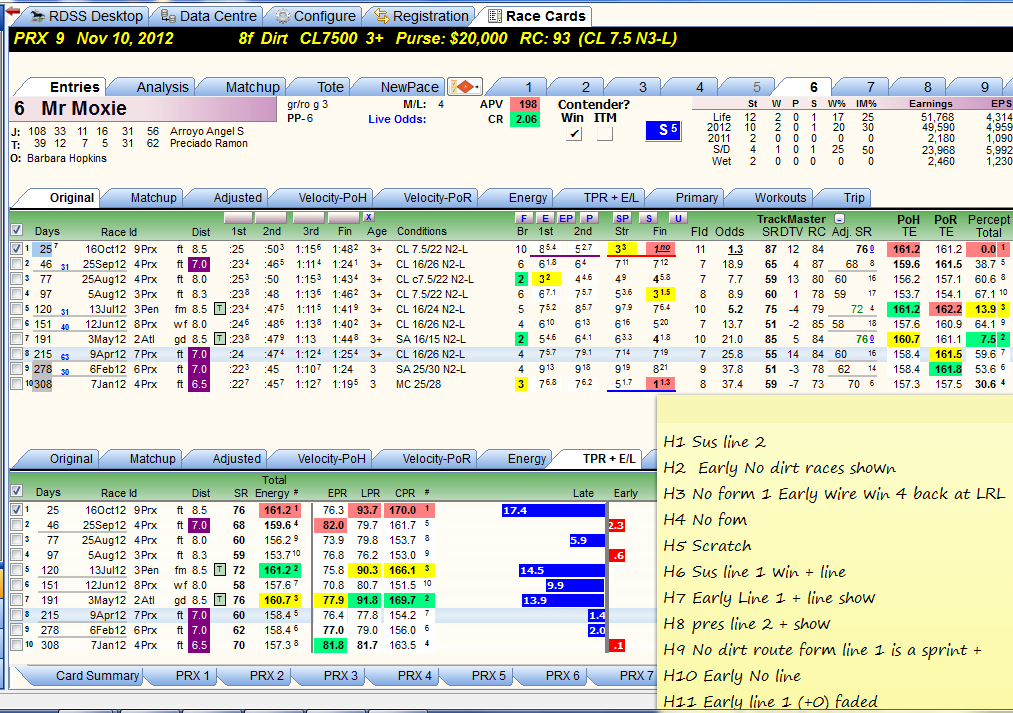The width and height of the screenshot is (1013, 713).
Task: Click the F filter button above Br
Action: 523,218
